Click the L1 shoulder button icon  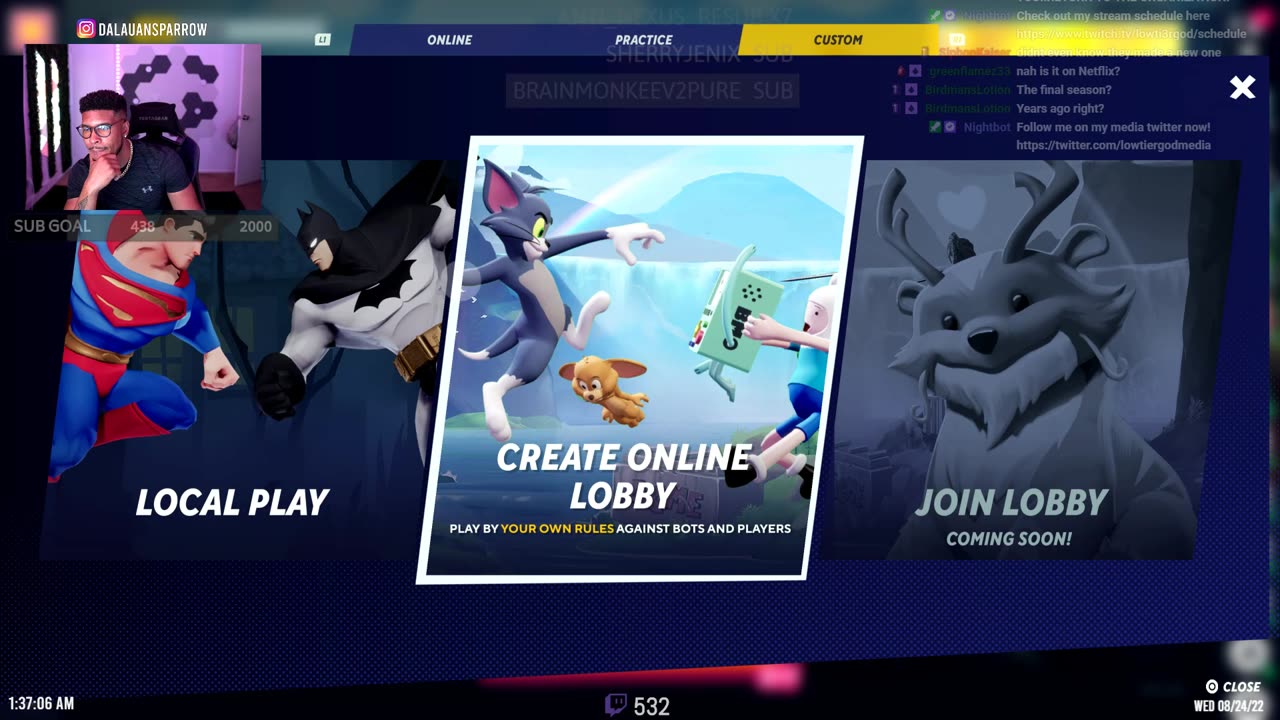pos(322,40)
